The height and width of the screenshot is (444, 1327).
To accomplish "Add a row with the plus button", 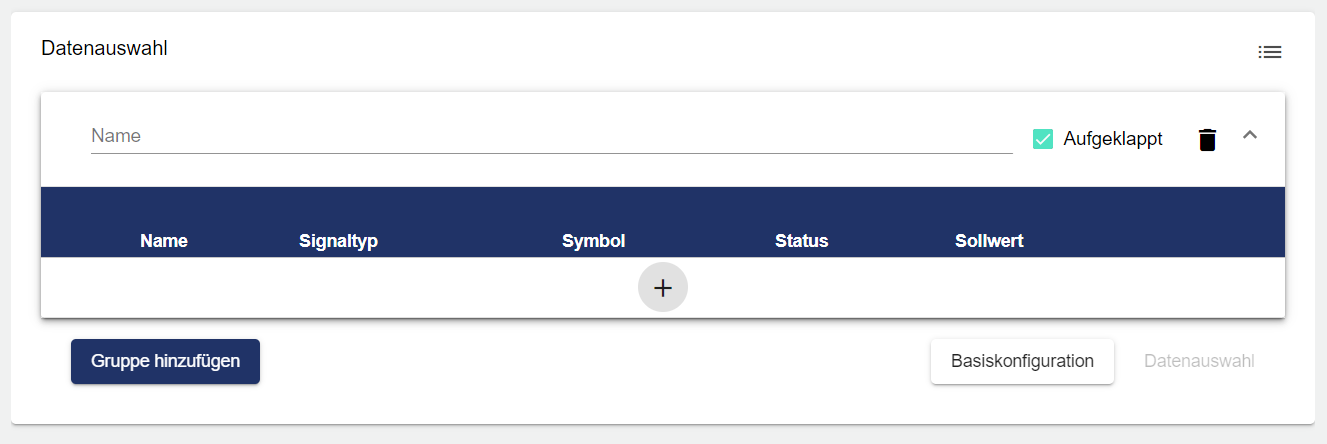I will pyautogui.click(x=662, y=288).
